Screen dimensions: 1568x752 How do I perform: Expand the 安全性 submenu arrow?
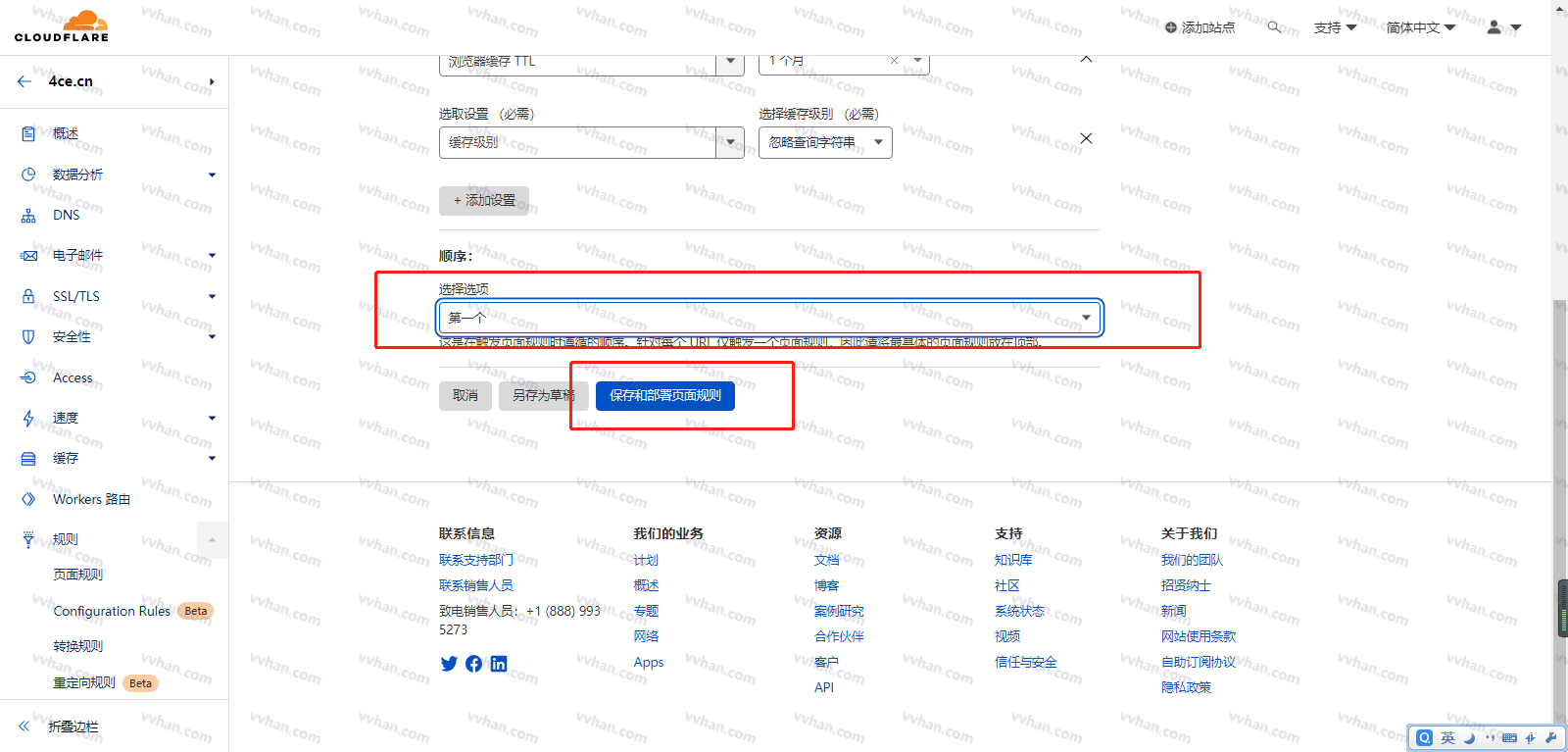click(x=212, y=336)
